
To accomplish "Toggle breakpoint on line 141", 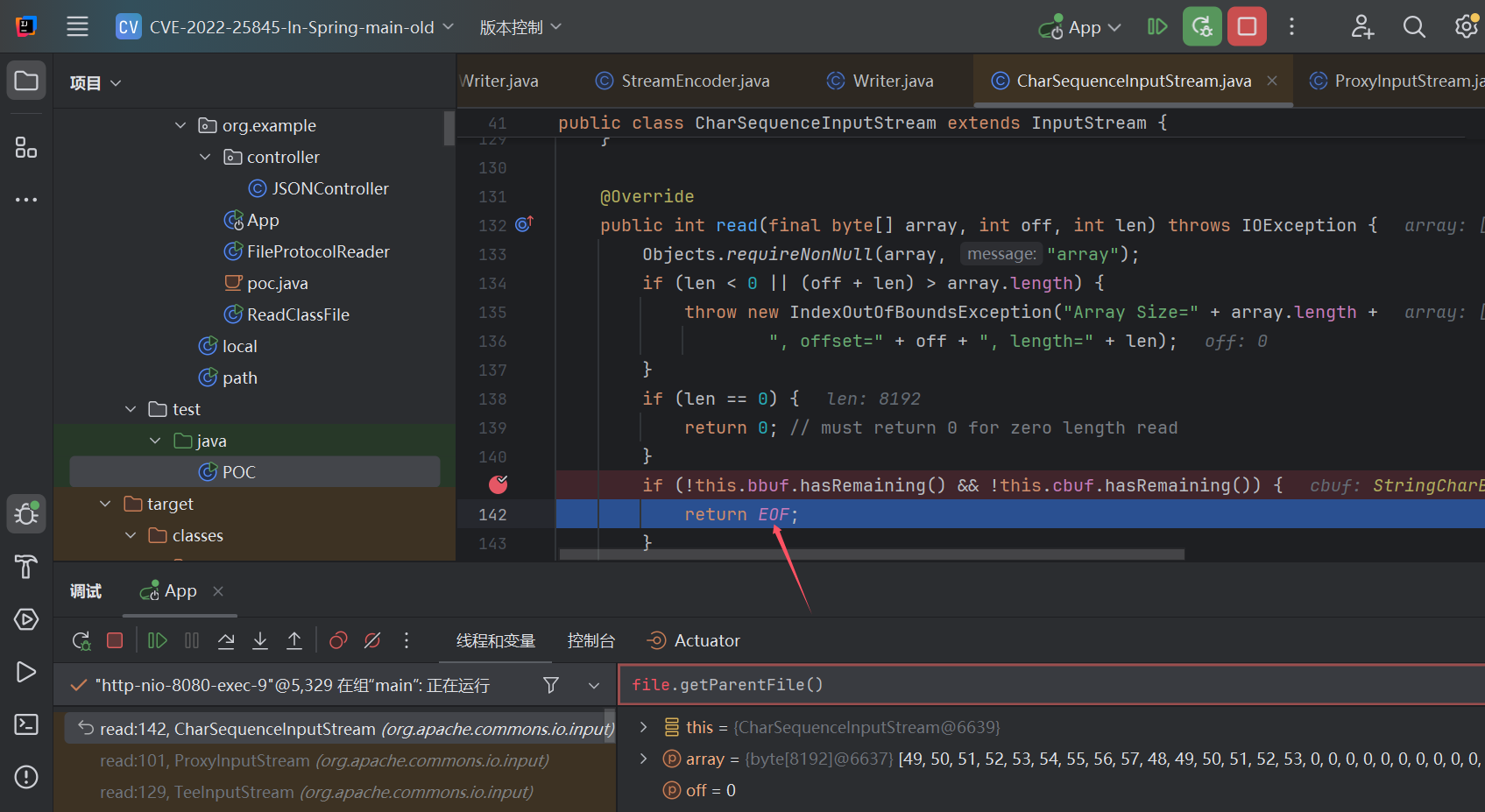I will (x=499, y=484).
